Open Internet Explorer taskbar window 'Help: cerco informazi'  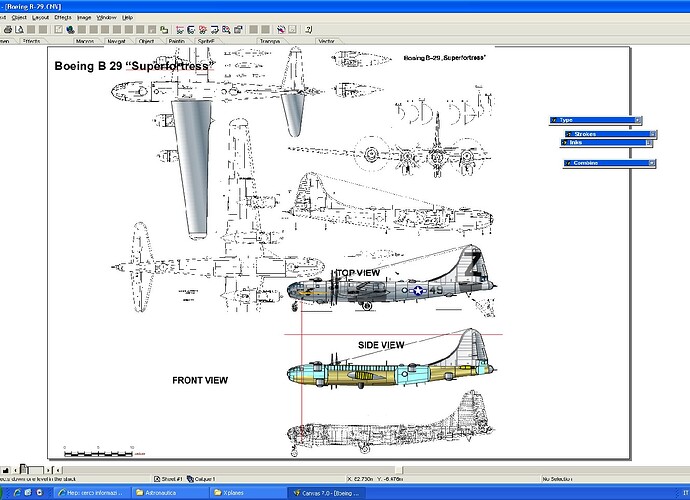[93, 493]
